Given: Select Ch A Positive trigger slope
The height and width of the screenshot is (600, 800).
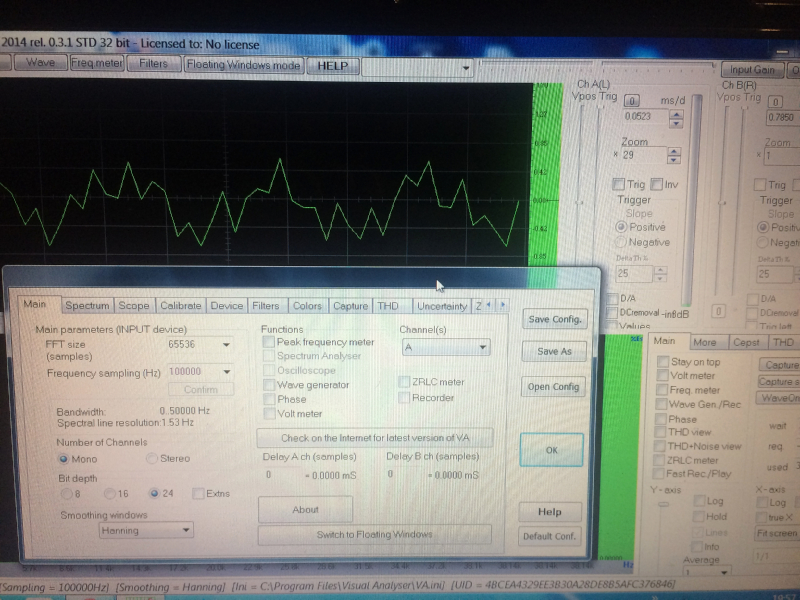Looking at the screenshot, I should click(x=621, y=227).
